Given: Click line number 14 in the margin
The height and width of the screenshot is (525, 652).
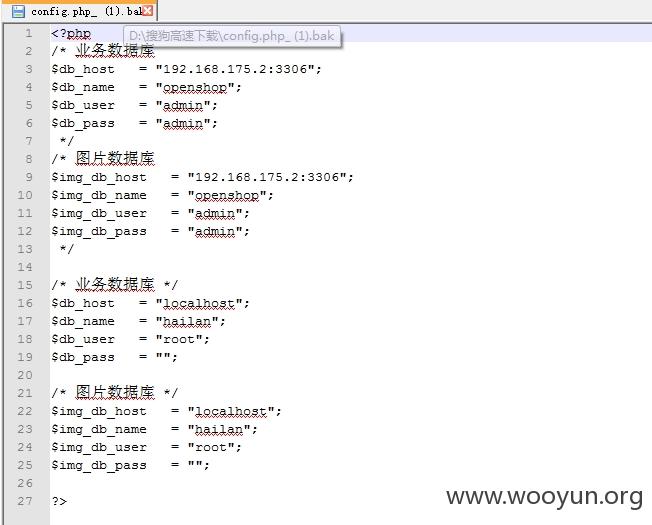Looking at the screenshot, I should click(x=25, y=267).
